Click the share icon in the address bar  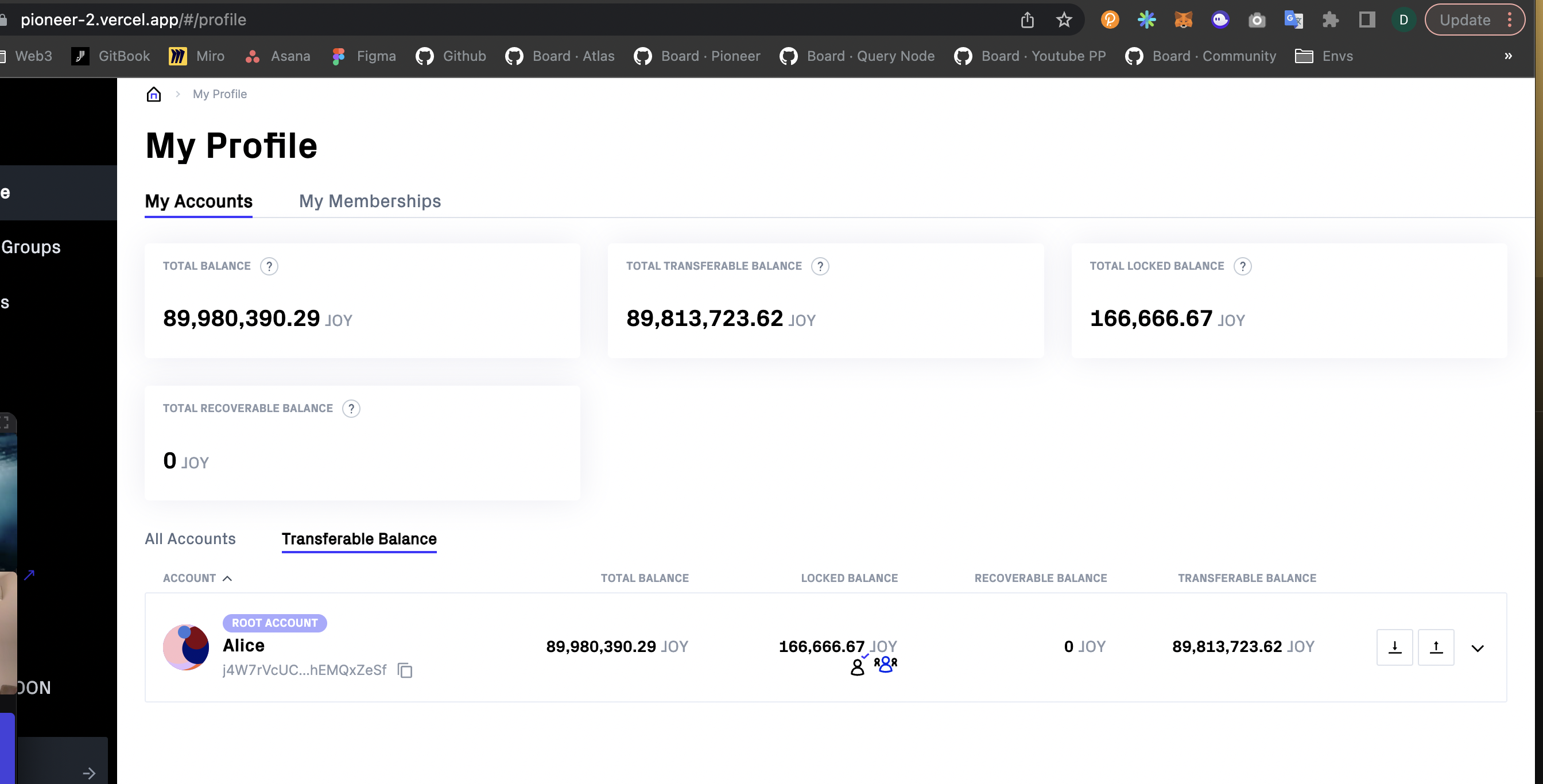pyautogui.click(x=1028, y=19)
